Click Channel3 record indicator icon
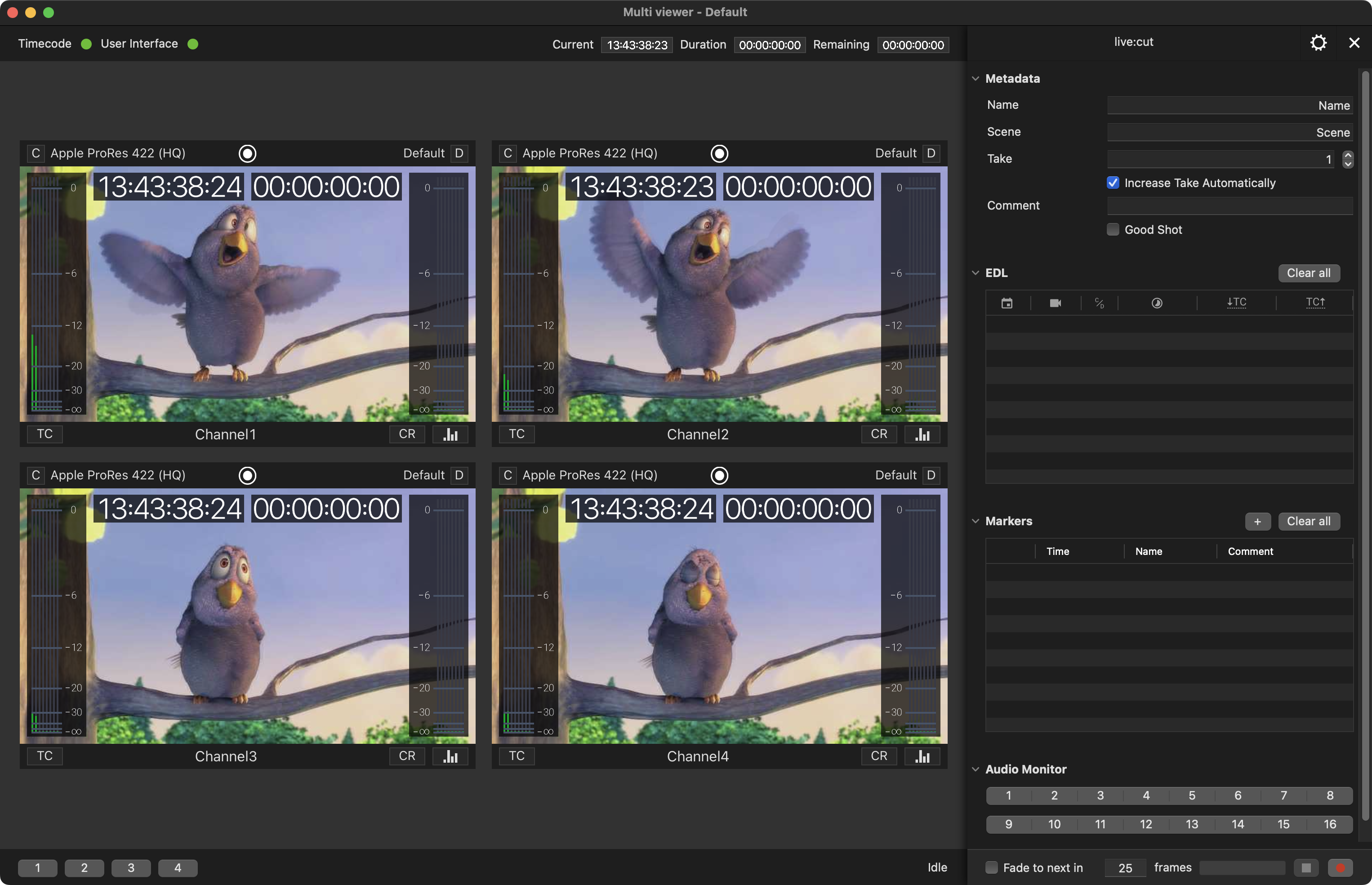 point(248,475)
